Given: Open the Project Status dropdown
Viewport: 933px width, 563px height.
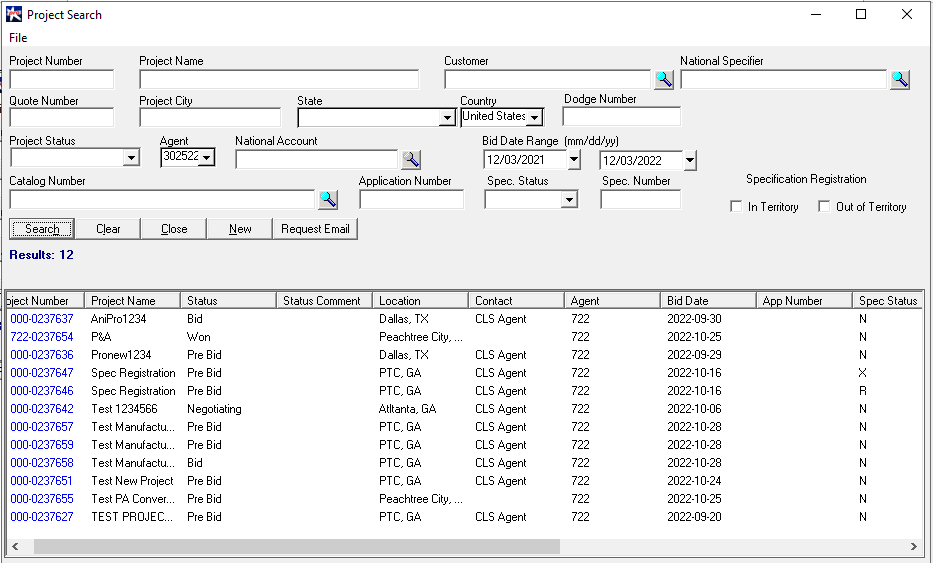Looking at the screenshot, I should pos(131,158).
